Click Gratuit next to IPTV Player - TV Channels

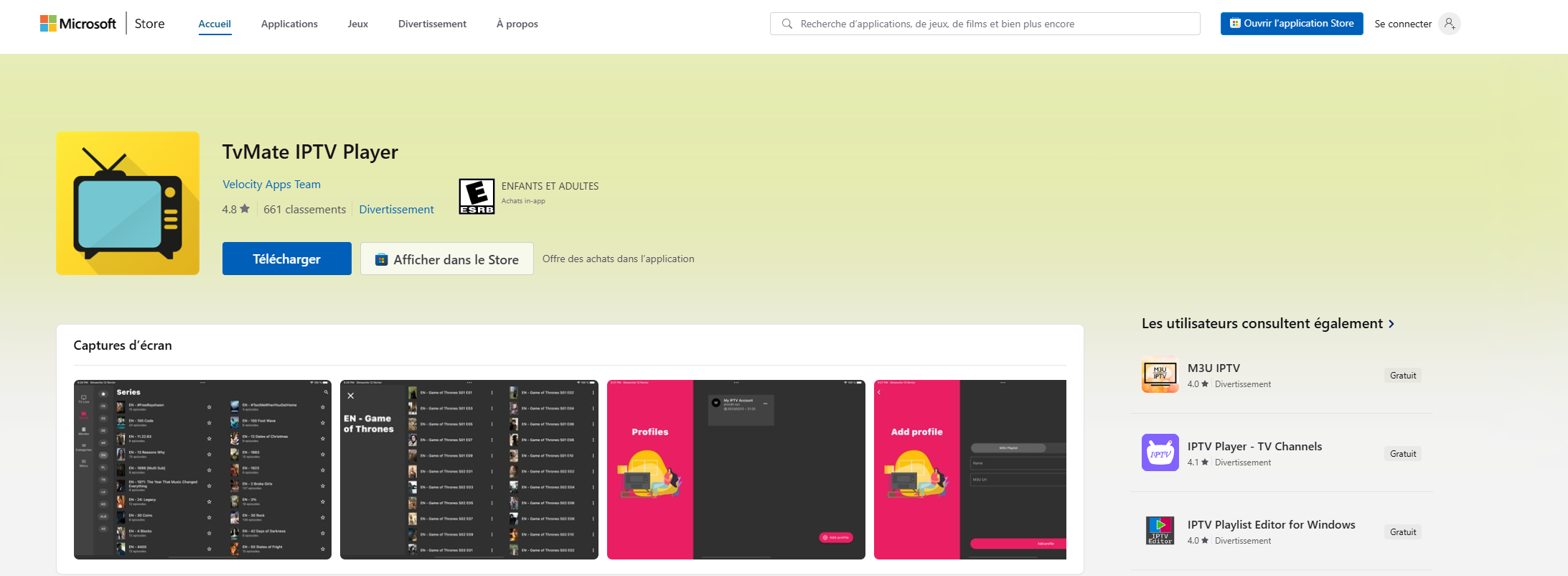click(x=1403, y=453)
